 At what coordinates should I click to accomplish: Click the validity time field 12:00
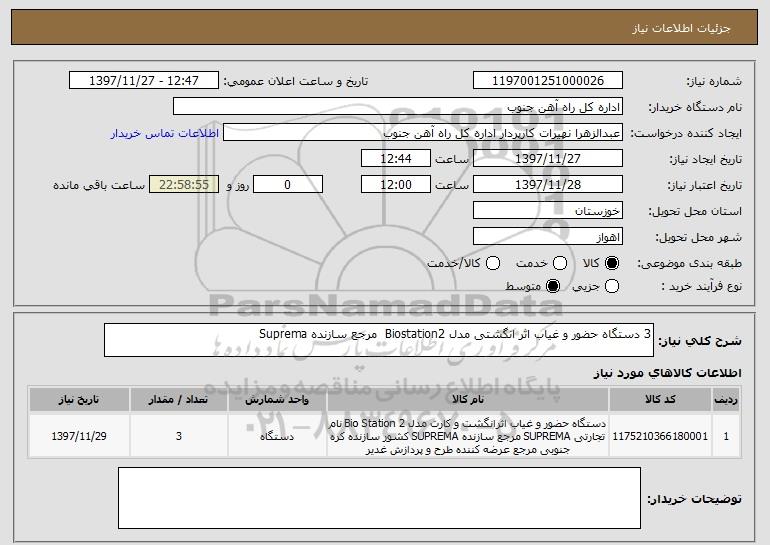(x=396, y=185)
